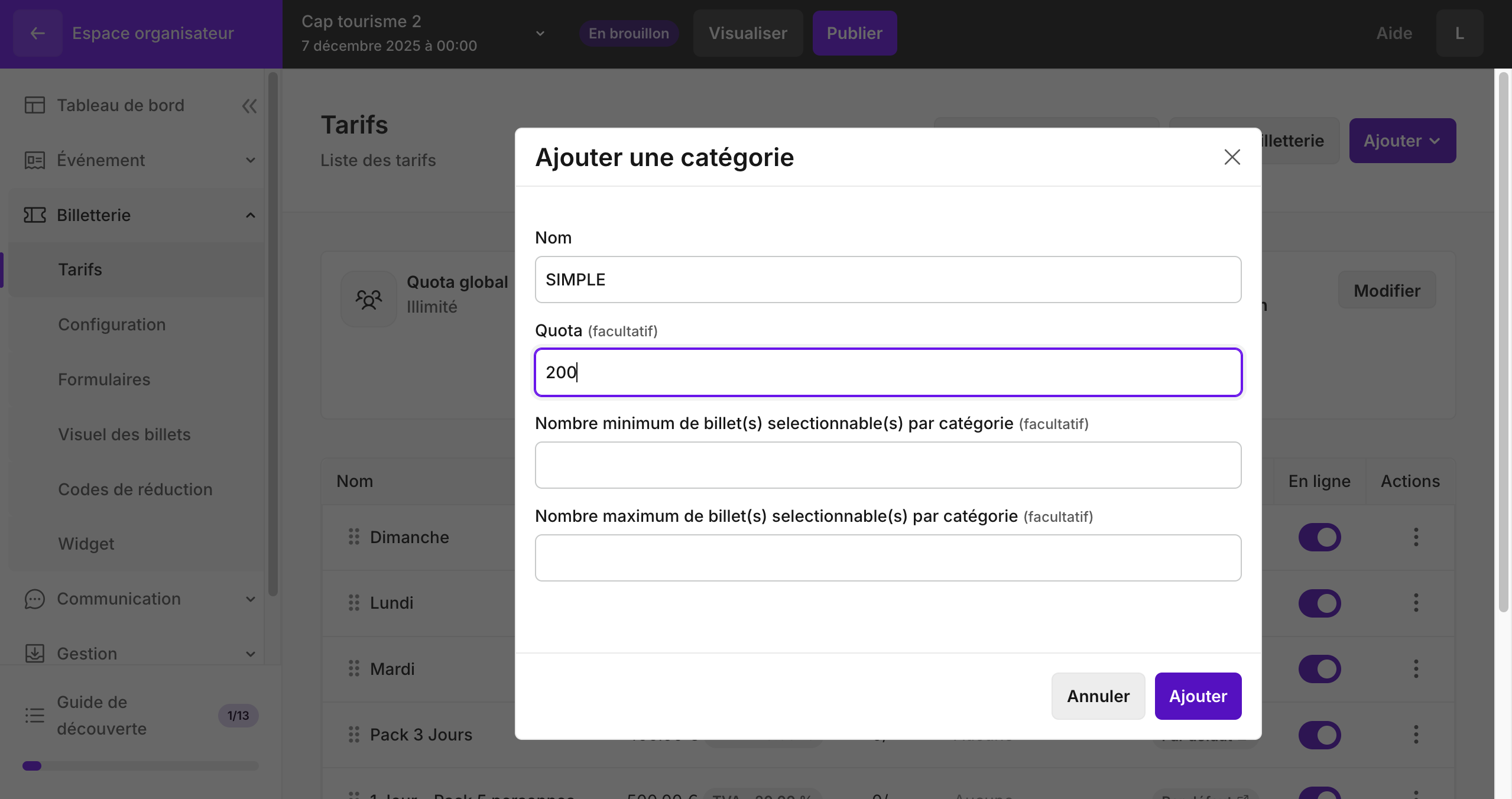Viewport: 1512px width, 799px height.
Task: Disable the En ligne switch for Mardi
Action: pos(1319,669)
